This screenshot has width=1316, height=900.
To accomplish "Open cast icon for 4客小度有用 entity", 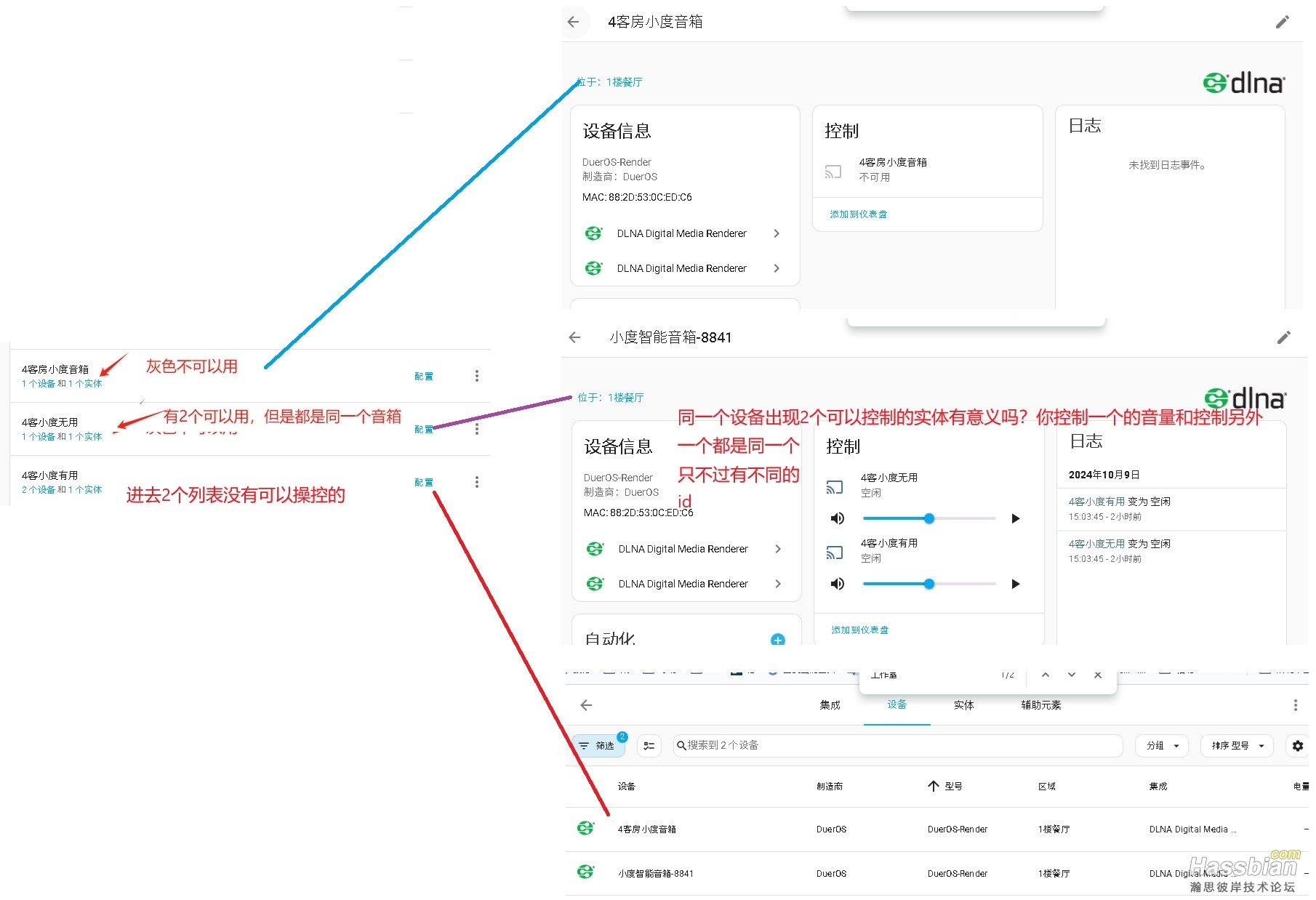I will click(835, 553).
